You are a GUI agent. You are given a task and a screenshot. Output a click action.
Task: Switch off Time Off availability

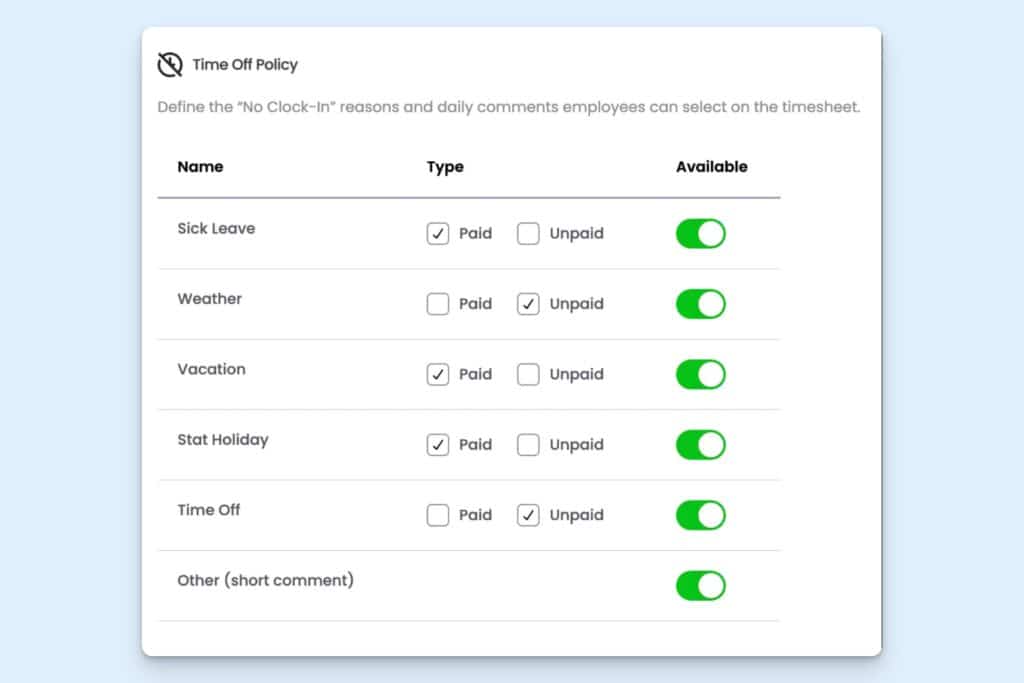[x=700, y=515]
